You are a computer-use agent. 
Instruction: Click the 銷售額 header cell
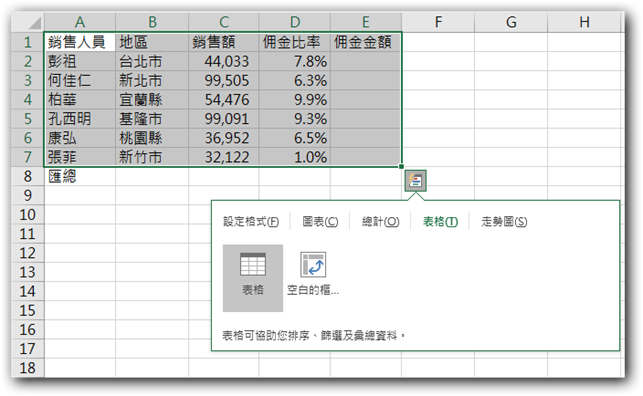point(224,42)
